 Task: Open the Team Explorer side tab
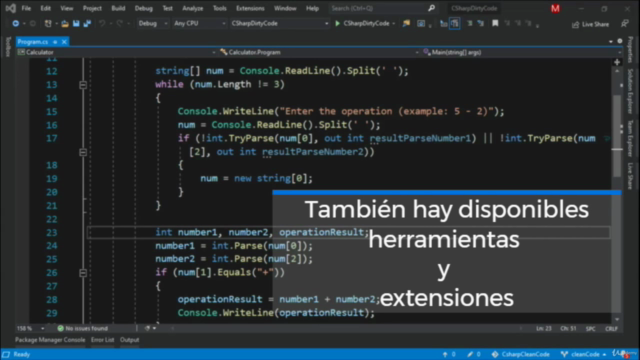click(630, 138)
